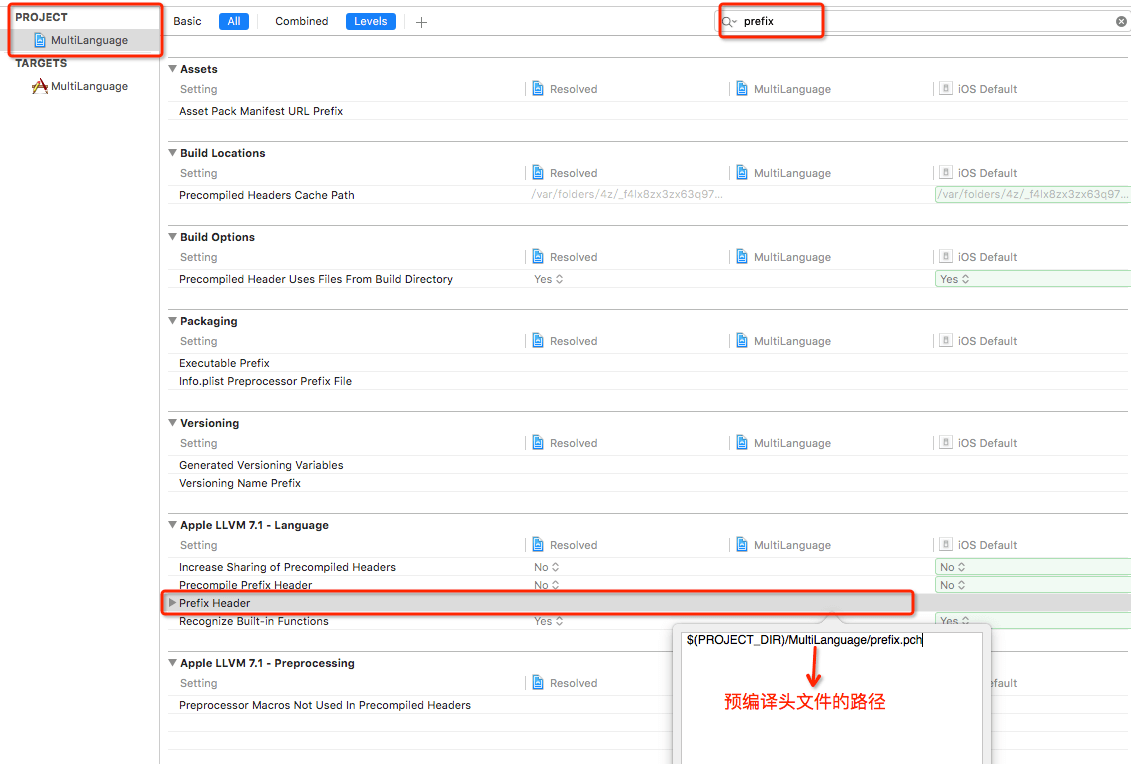This screenshot has width=1131, height=764.
Task: Click MultiLanguage column icon under Build Locations
Action: pos(742,173)
